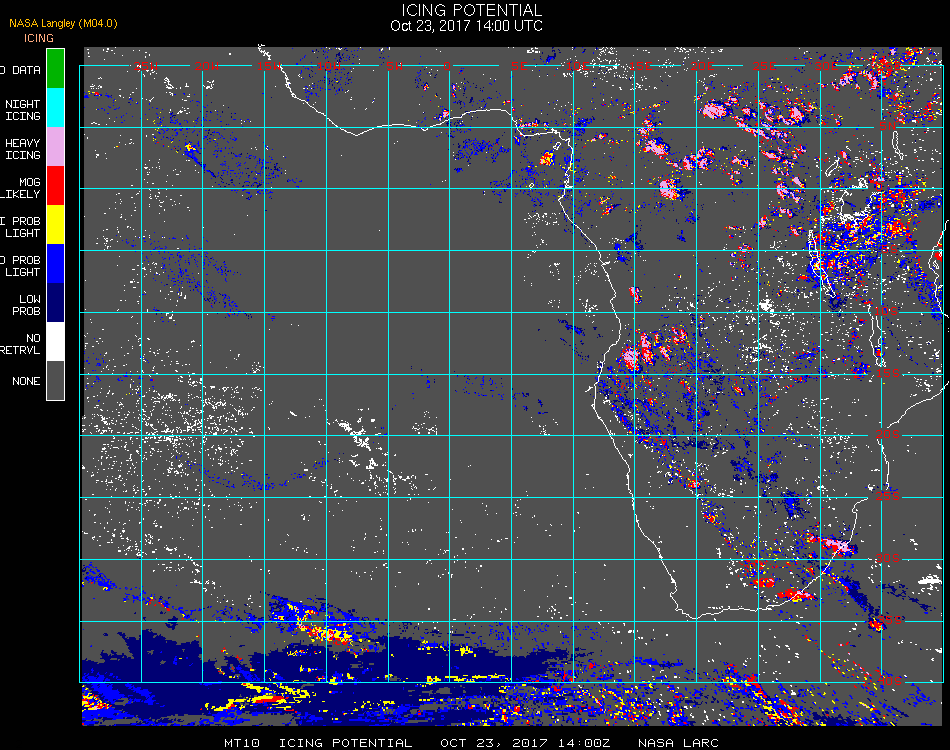Click the '15W' longitude label

[268, 66]
